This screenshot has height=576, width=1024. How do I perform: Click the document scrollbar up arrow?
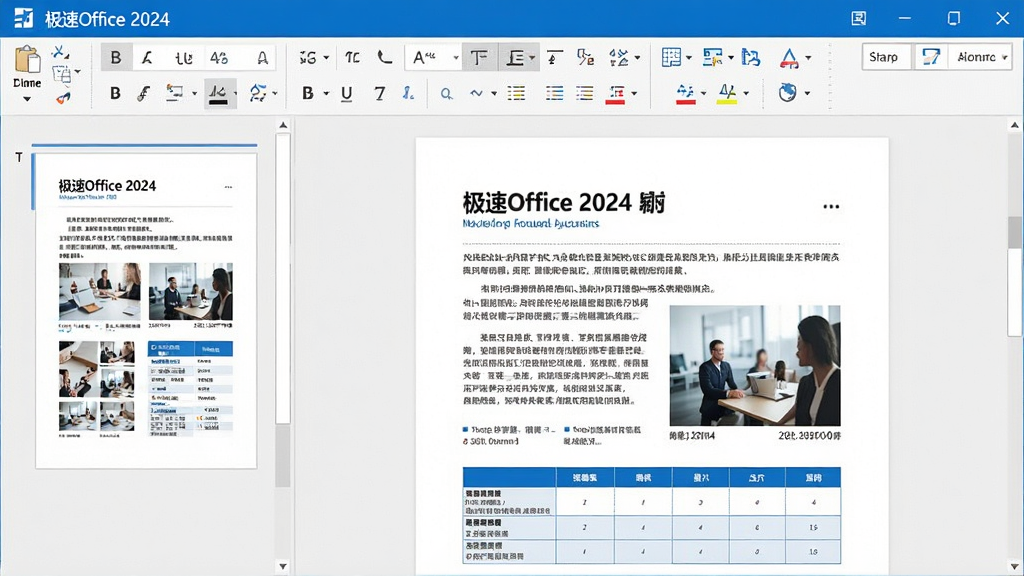(x=1014, y=125)
